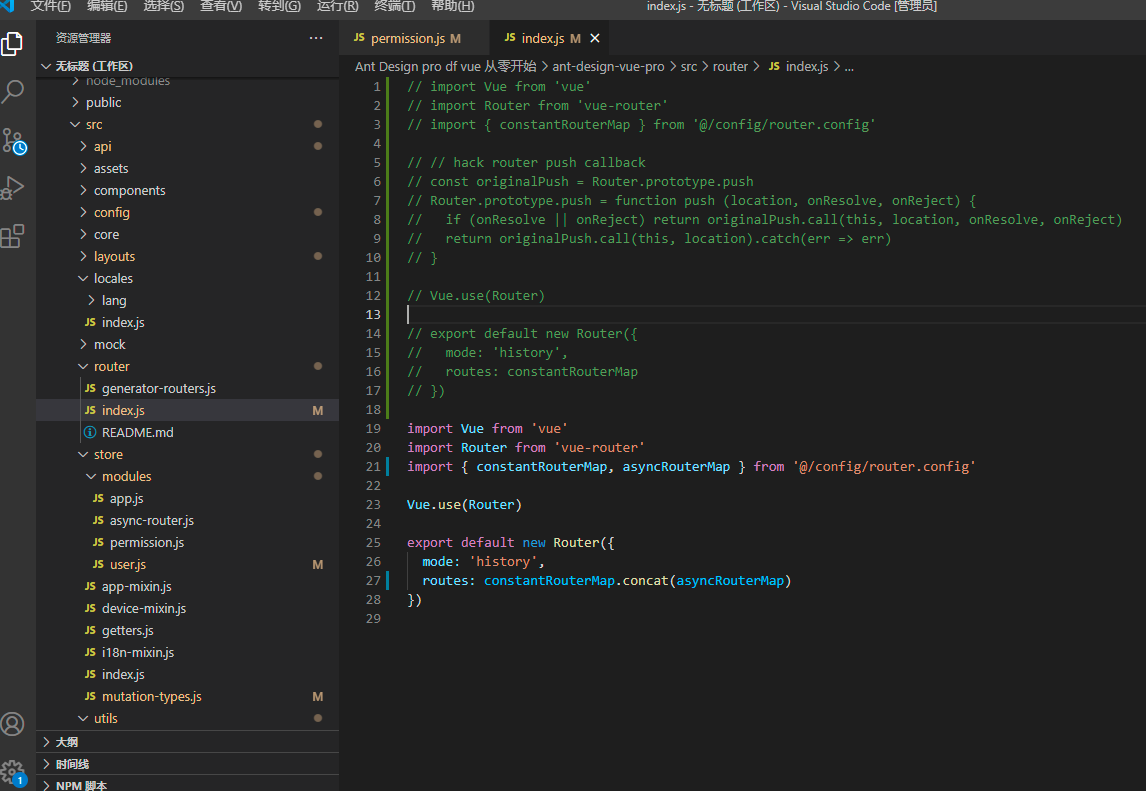Expand the 时间线 timeline section
The width and height of the screenshot is (1146, 791).
72,764
